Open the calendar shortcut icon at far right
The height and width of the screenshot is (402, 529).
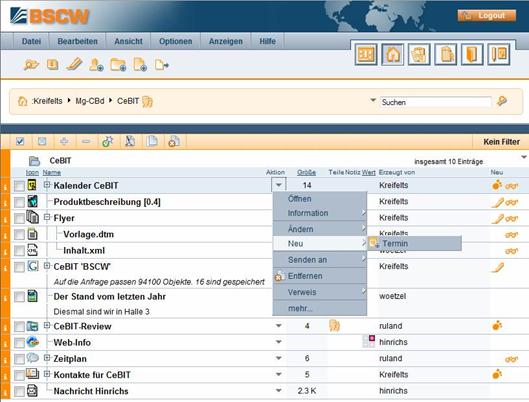[x=499, y=54]
